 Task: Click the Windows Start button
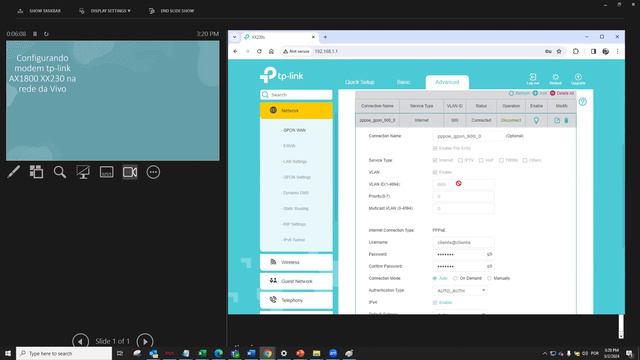(8, 353)
